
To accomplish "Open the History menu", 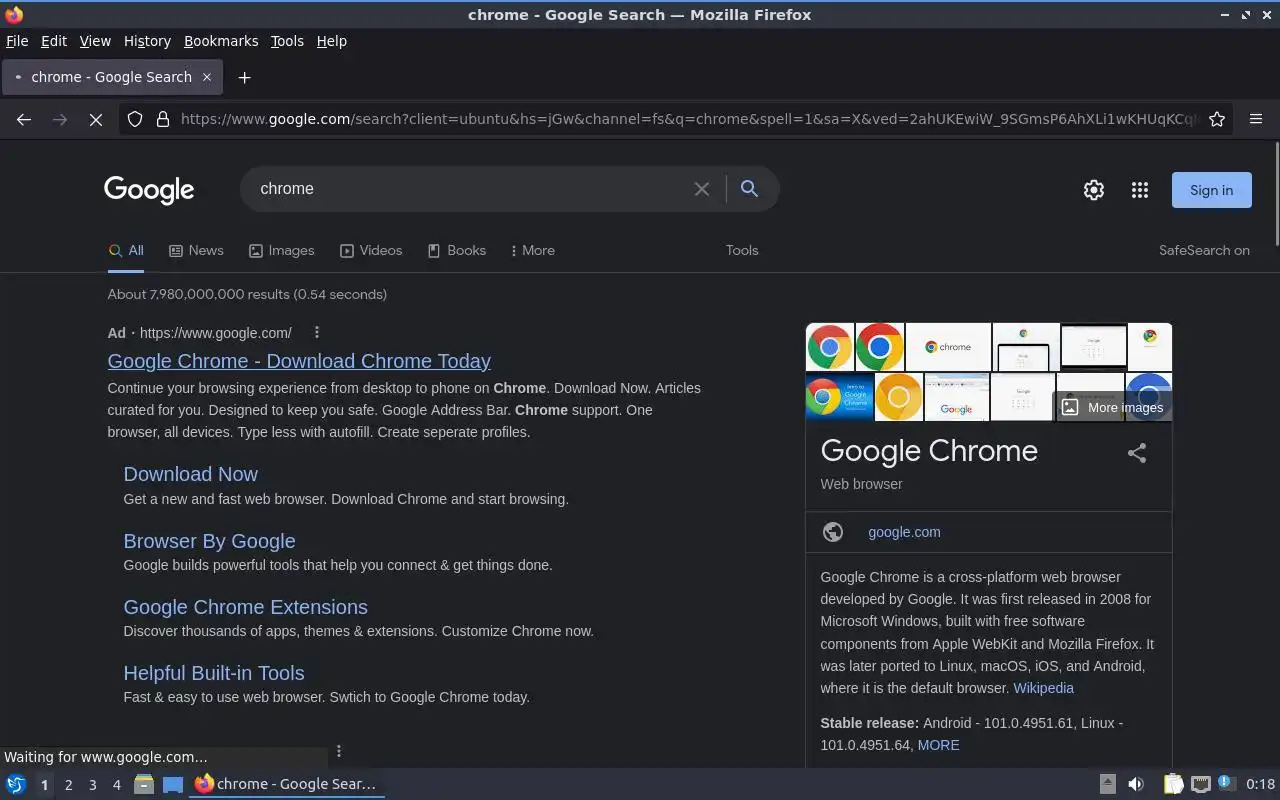I will pos(147,41).
